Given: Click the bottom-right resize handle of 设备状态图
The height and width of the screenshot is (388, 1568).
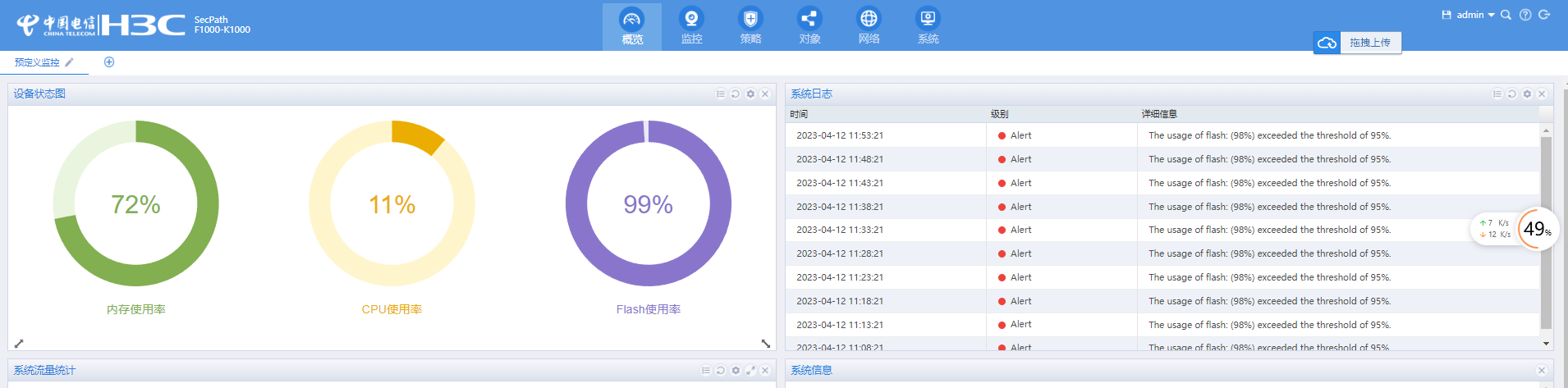Looking at the screenshot, I should 765,343.
